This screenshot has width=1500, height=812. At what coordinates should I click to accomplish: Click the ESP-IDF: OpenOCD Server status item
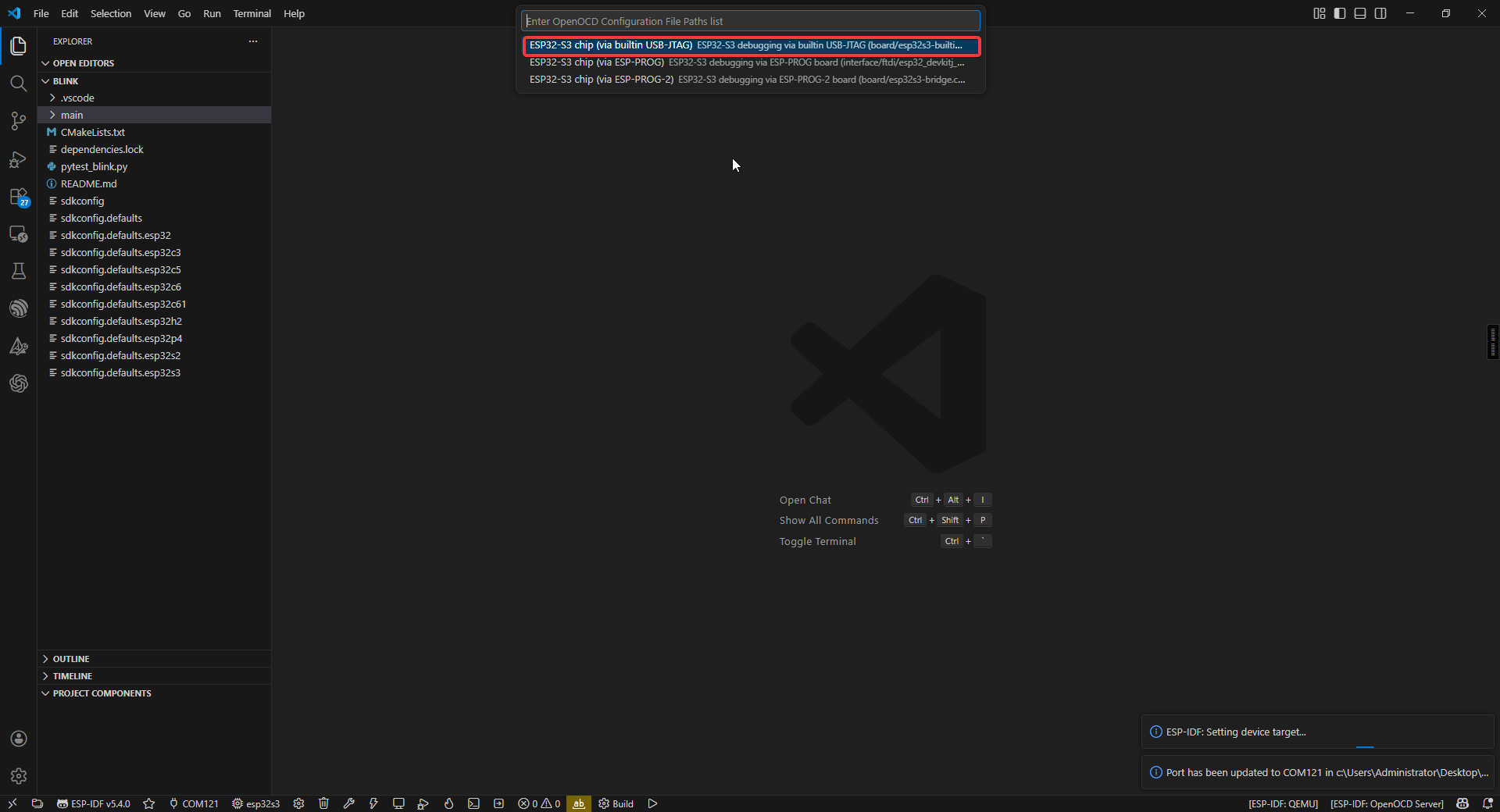point(1387,803)
